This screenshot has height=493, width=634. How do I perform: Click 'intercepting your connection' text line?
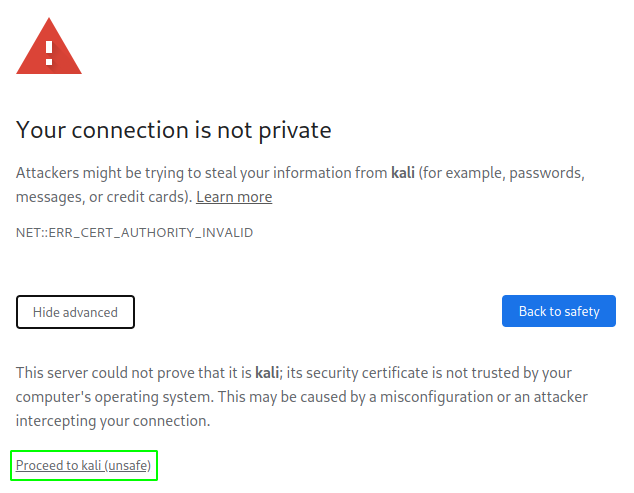point(113,421)
